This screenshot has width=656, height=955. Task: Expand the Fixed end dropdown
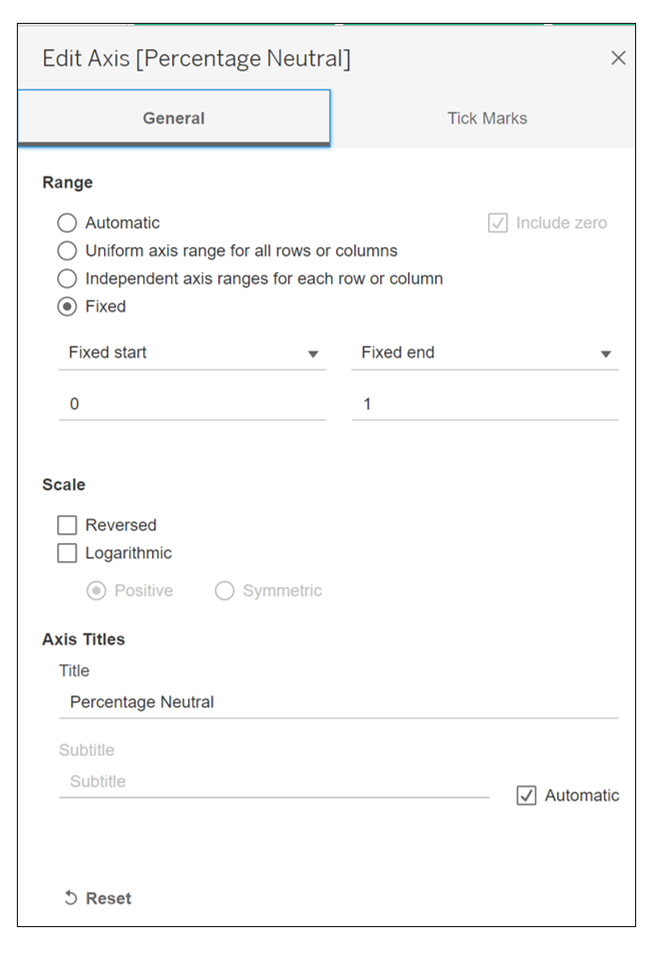485,353
